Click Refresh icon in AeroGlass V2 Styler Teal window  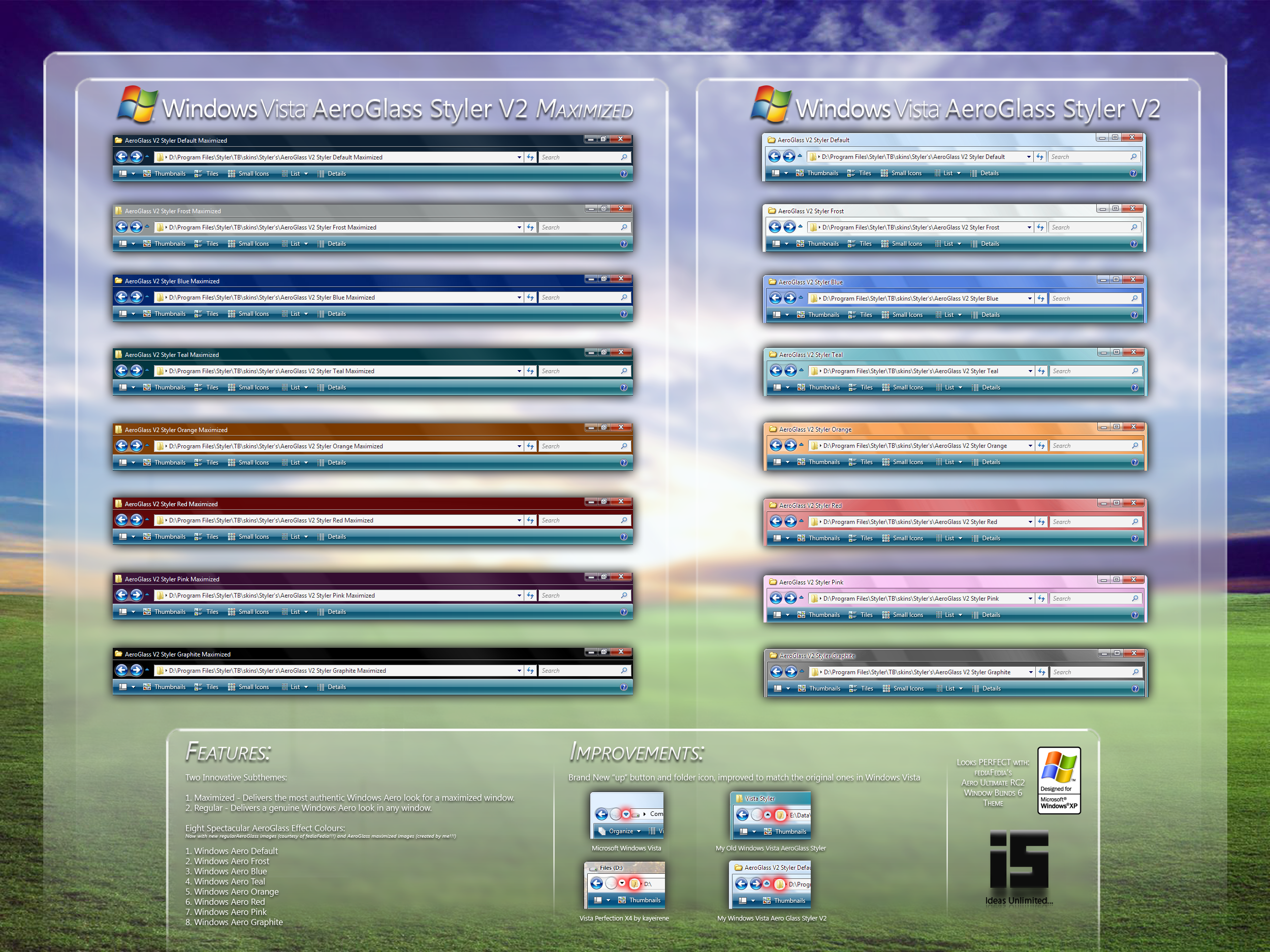click(1041, 371)
